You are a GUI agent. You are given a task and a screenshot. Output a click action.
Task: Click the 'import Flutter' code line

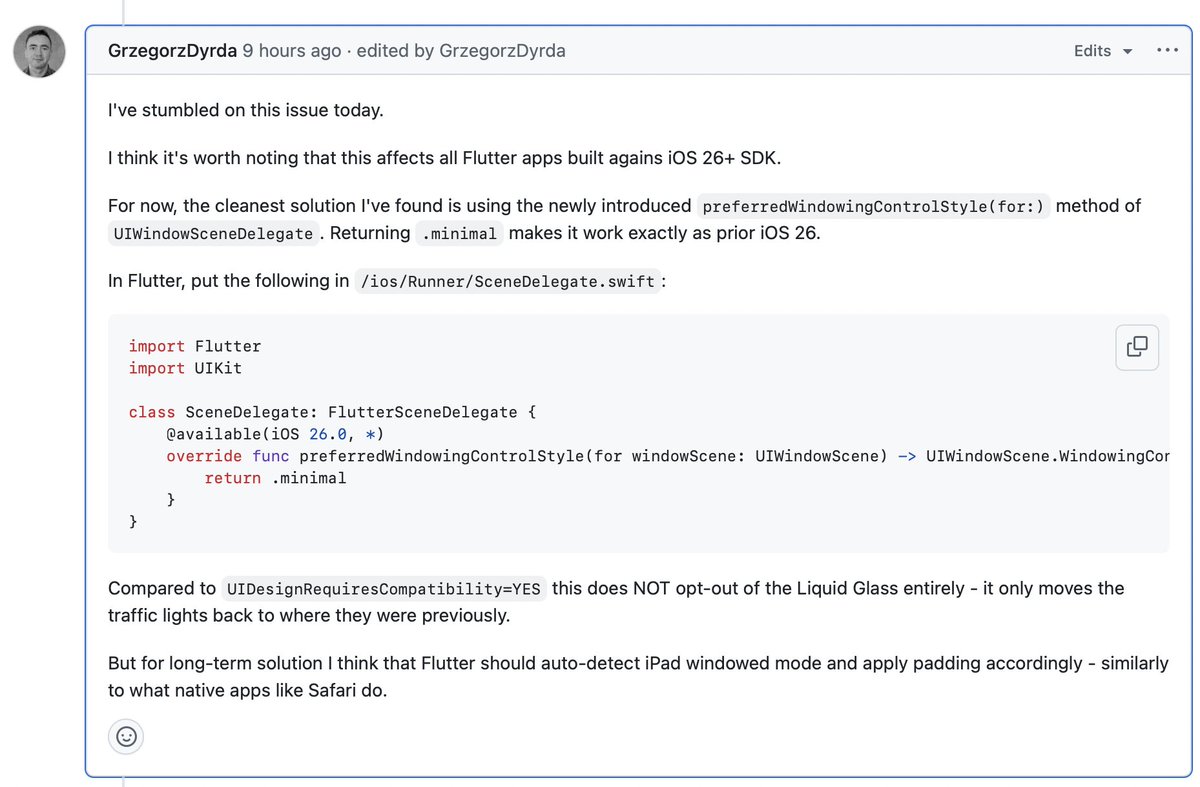pyautogui.click(x=195, y=346)
